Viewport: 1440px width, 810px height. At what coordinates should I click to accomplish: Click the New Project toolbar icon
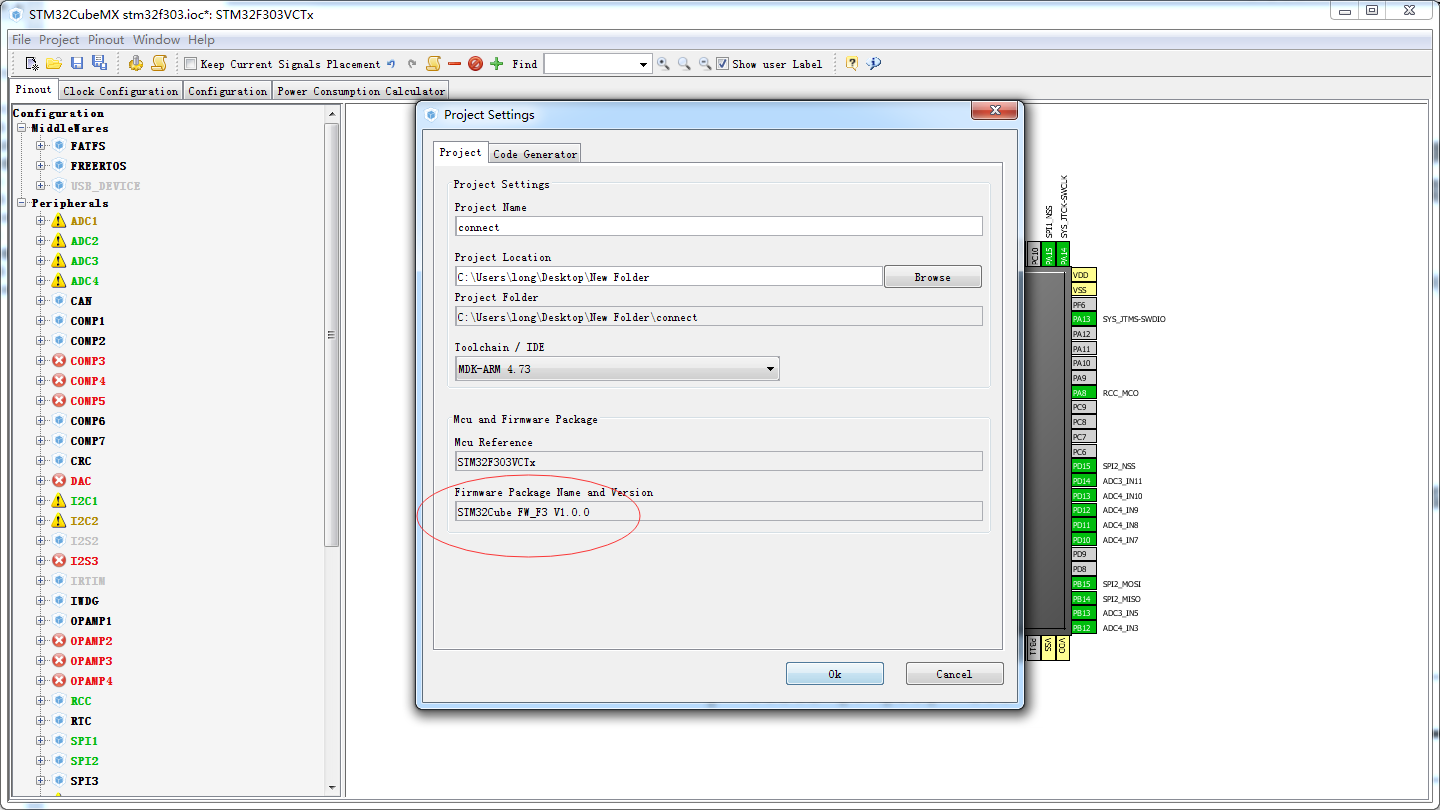pos(32,63)
